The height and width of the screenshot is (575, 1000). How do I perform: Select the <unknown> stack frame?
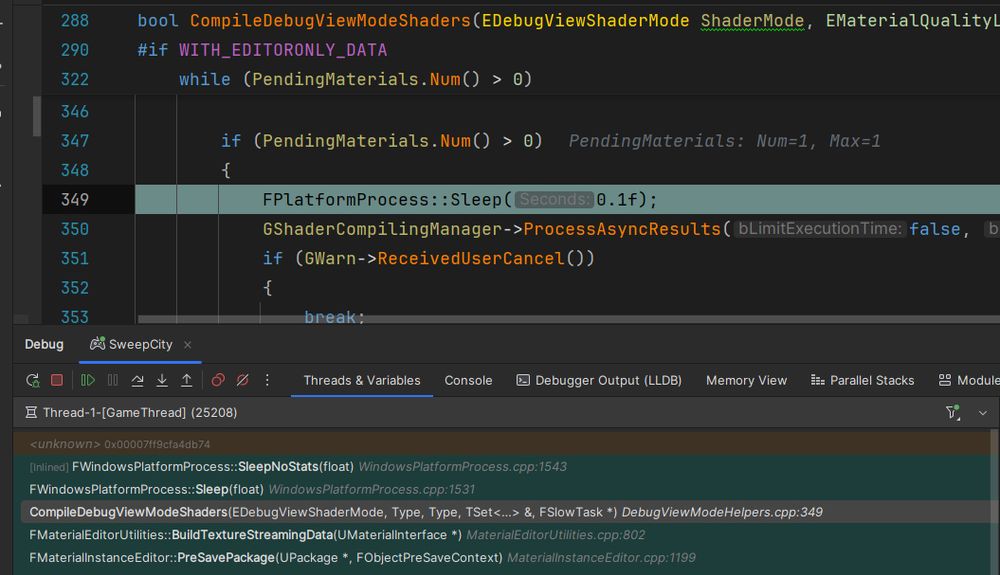(x=501, y=444)
